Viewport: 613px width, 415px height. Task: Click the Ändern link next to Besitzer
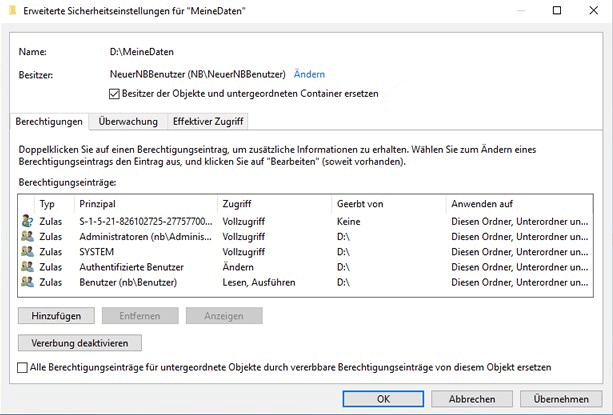(309, 74)
